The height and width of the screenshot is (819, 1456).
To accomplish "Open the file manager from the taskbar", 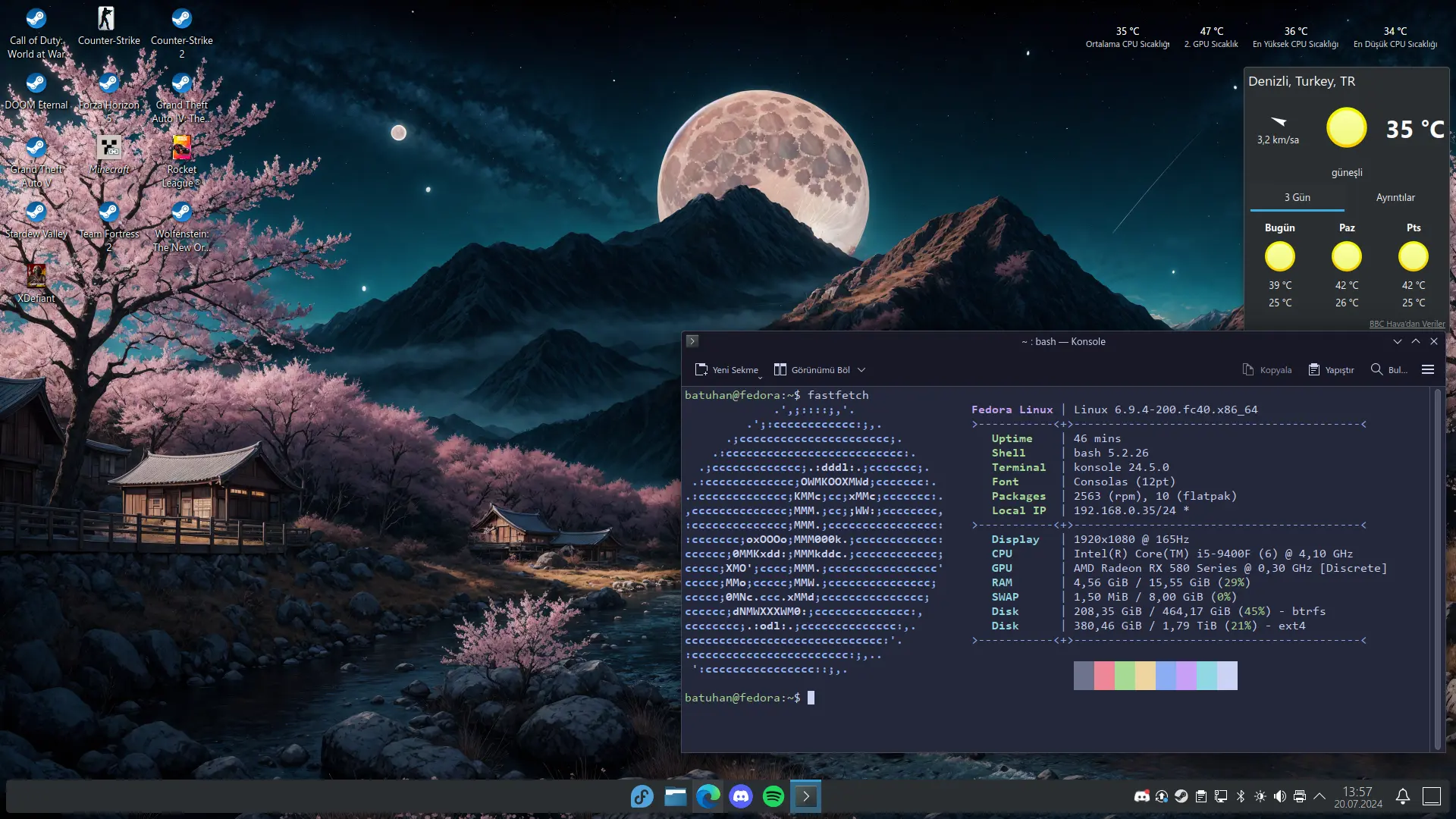I will tap(675, 796).
